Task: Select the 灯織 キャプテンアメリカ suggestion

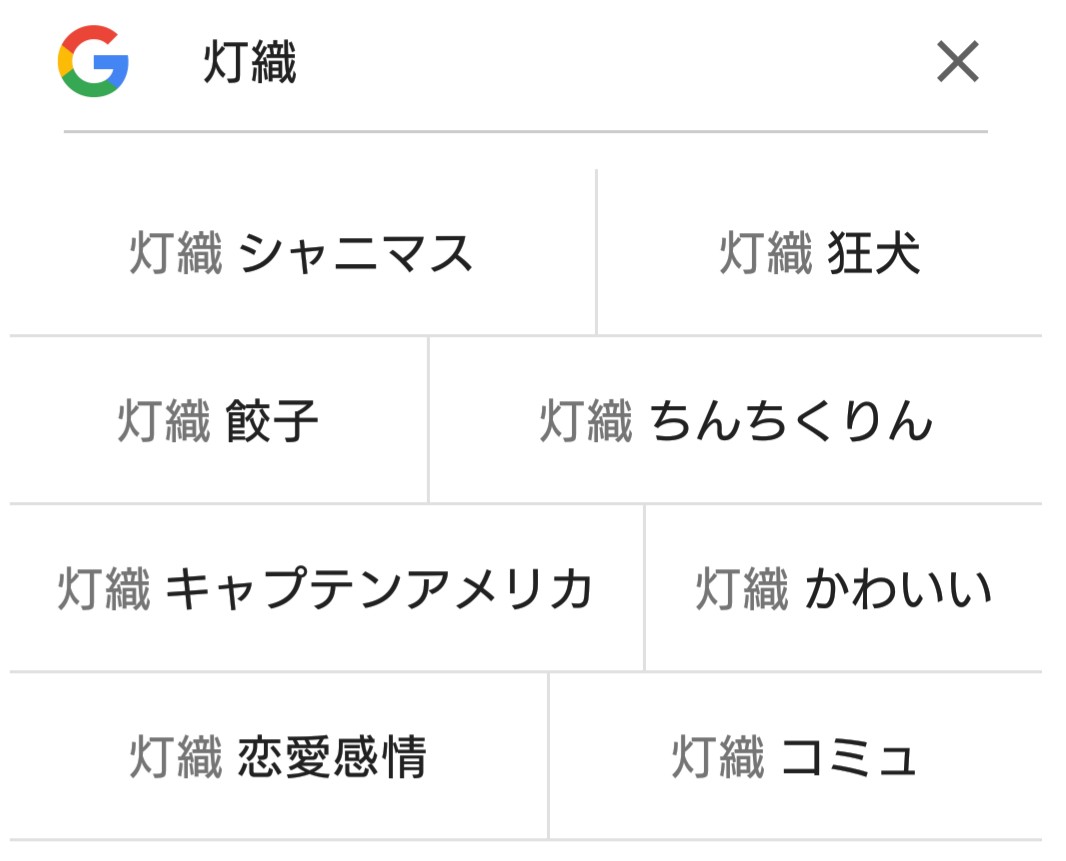Action: (x=326, y=588)
